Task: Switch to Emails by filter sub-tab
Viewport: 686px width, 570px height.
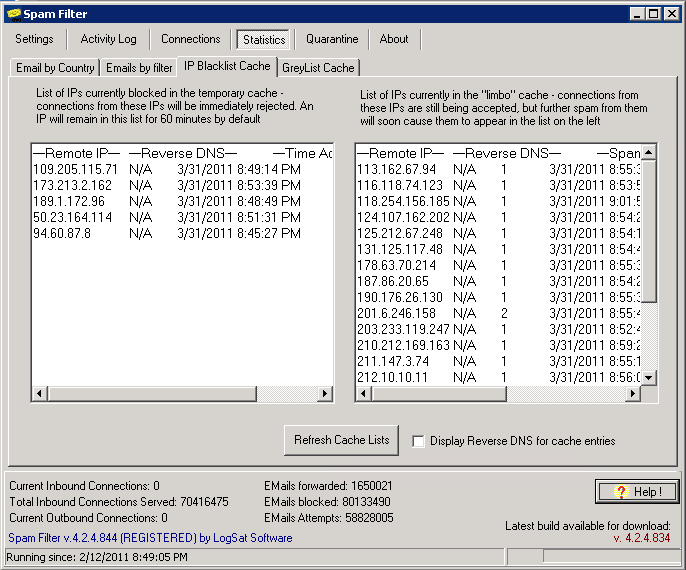Action: [x=139, y=67]
